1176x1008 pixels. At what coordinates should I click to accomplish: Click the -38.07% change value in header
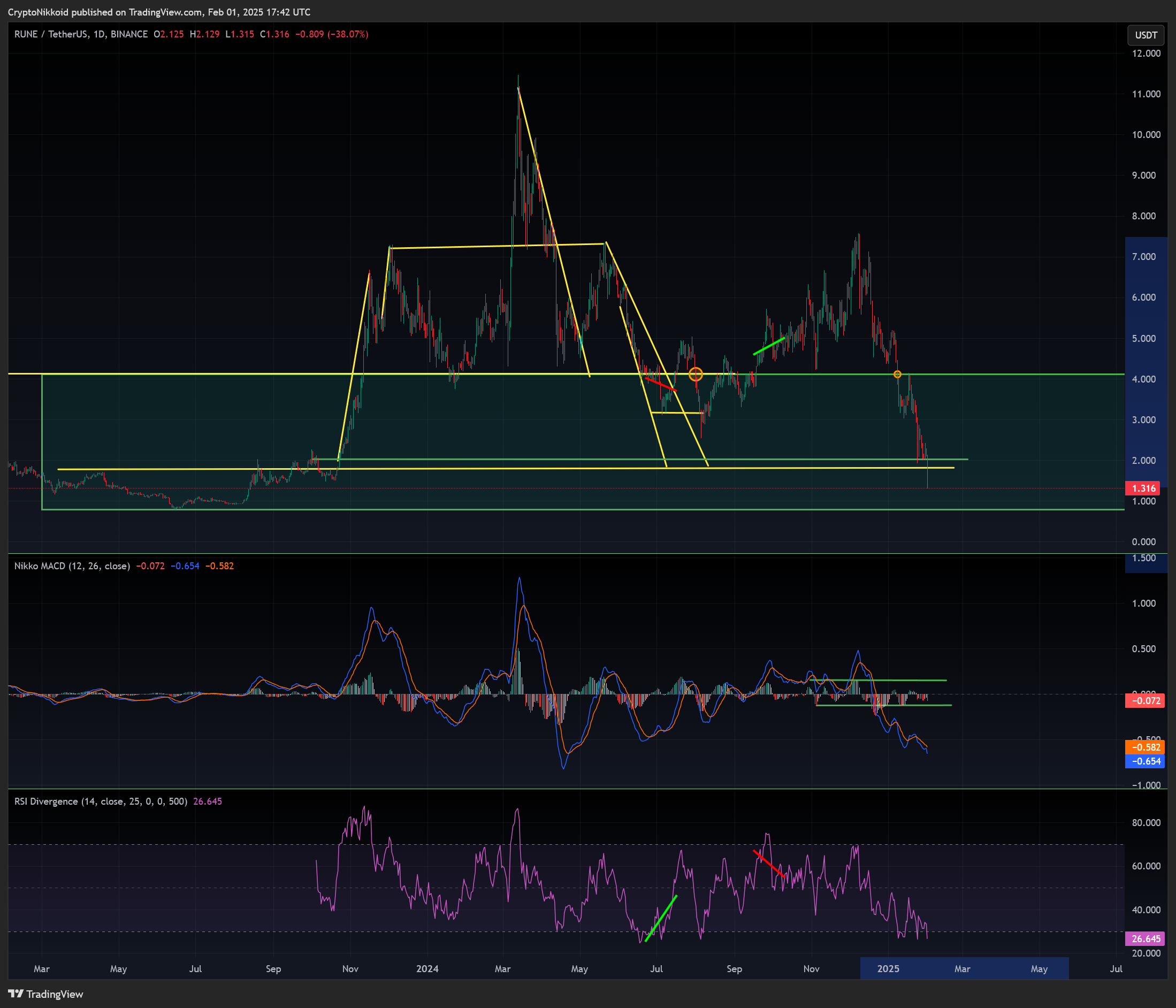[347, 34]
